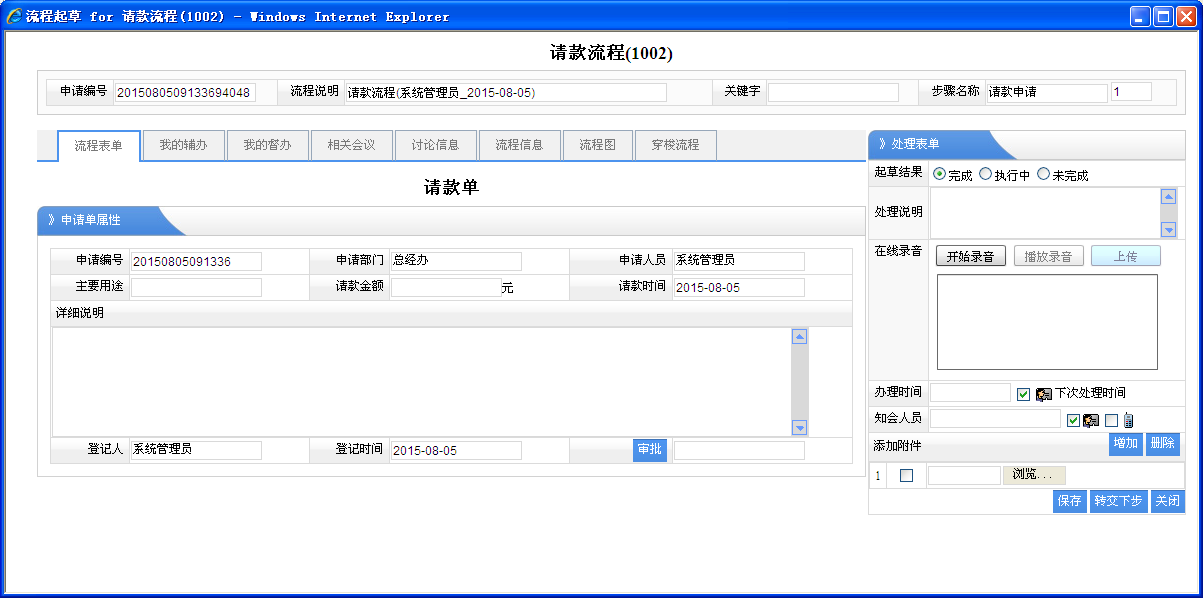The height and width of the screenshot is (598, 1203).
Task: Click the down arrow in 处理说明 scrollbar
Action: coord(1168,229)
